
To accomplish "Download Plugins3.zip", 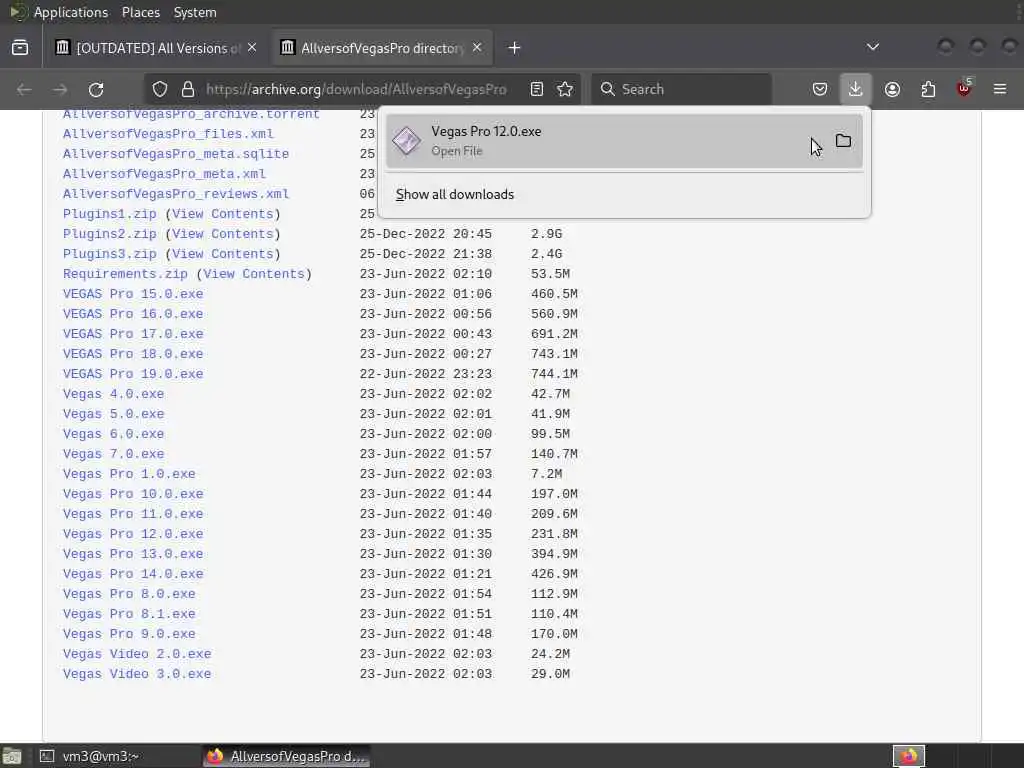I will pyautogui.click(x=110, y=254).
